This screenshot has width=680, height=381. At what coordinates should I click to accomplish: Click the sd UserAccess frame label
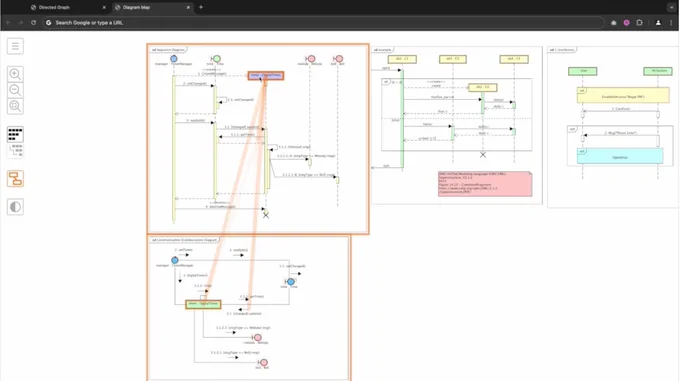562,50
